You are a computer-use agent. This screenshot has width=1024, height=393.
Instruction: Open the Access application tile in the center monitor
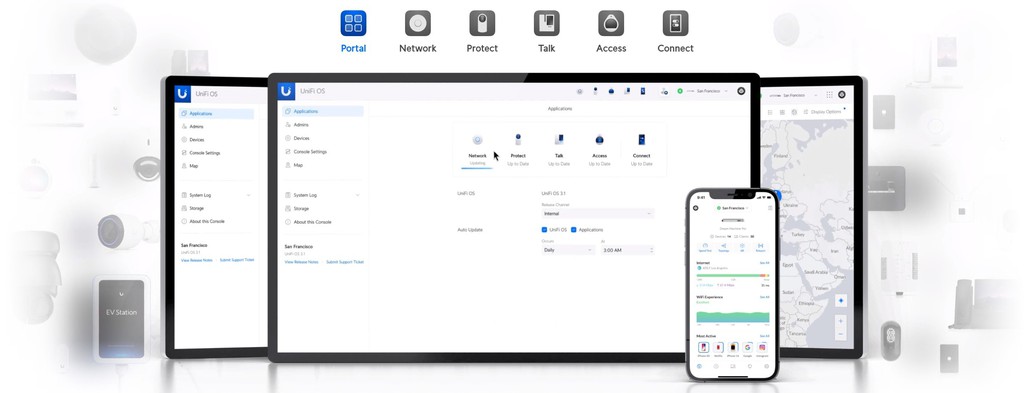(x=600, y=149)
